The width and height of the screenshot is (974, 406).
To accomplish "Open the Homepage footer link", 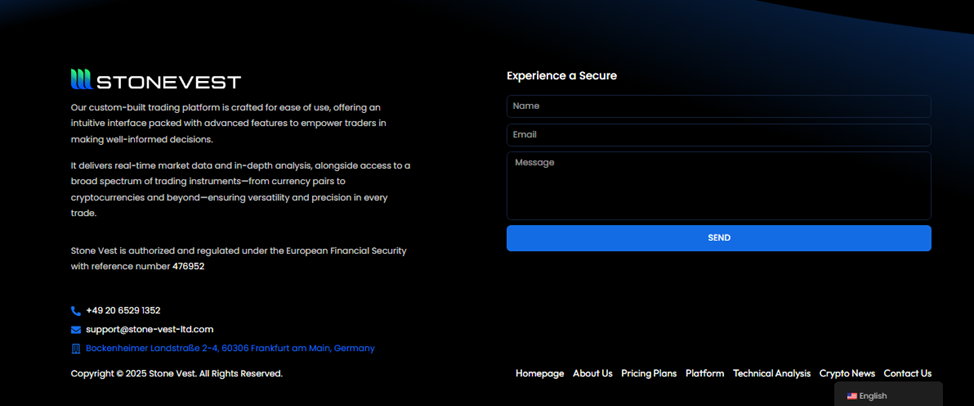I will point(540,374).
